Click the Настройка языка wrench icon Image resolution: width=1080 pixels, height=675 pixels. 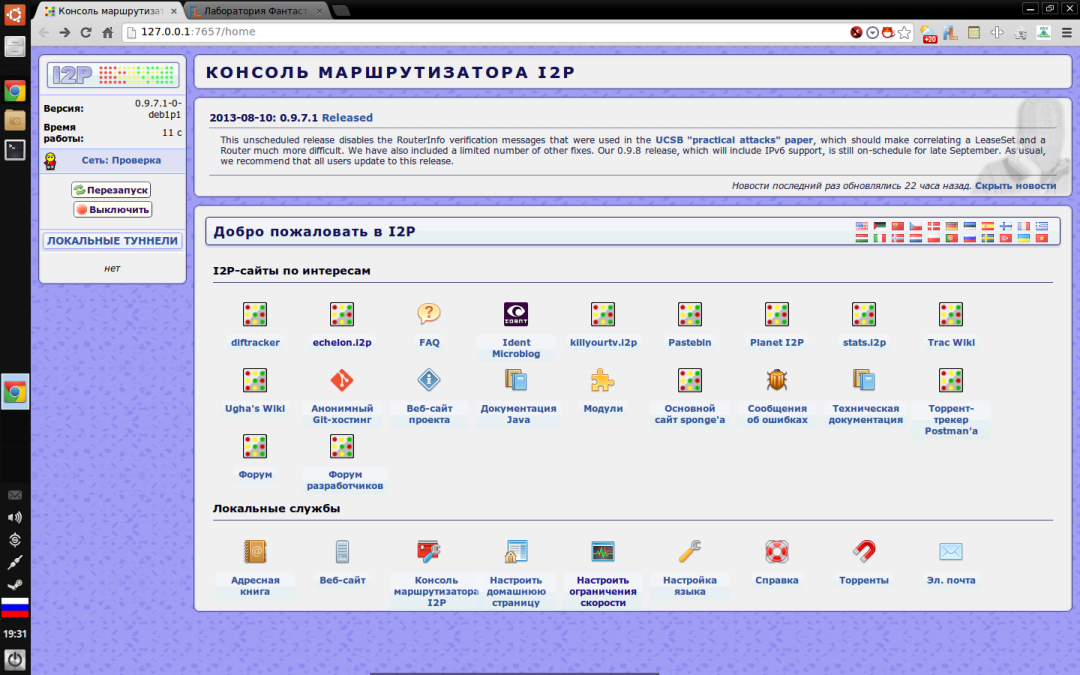(x=690, y=551)
